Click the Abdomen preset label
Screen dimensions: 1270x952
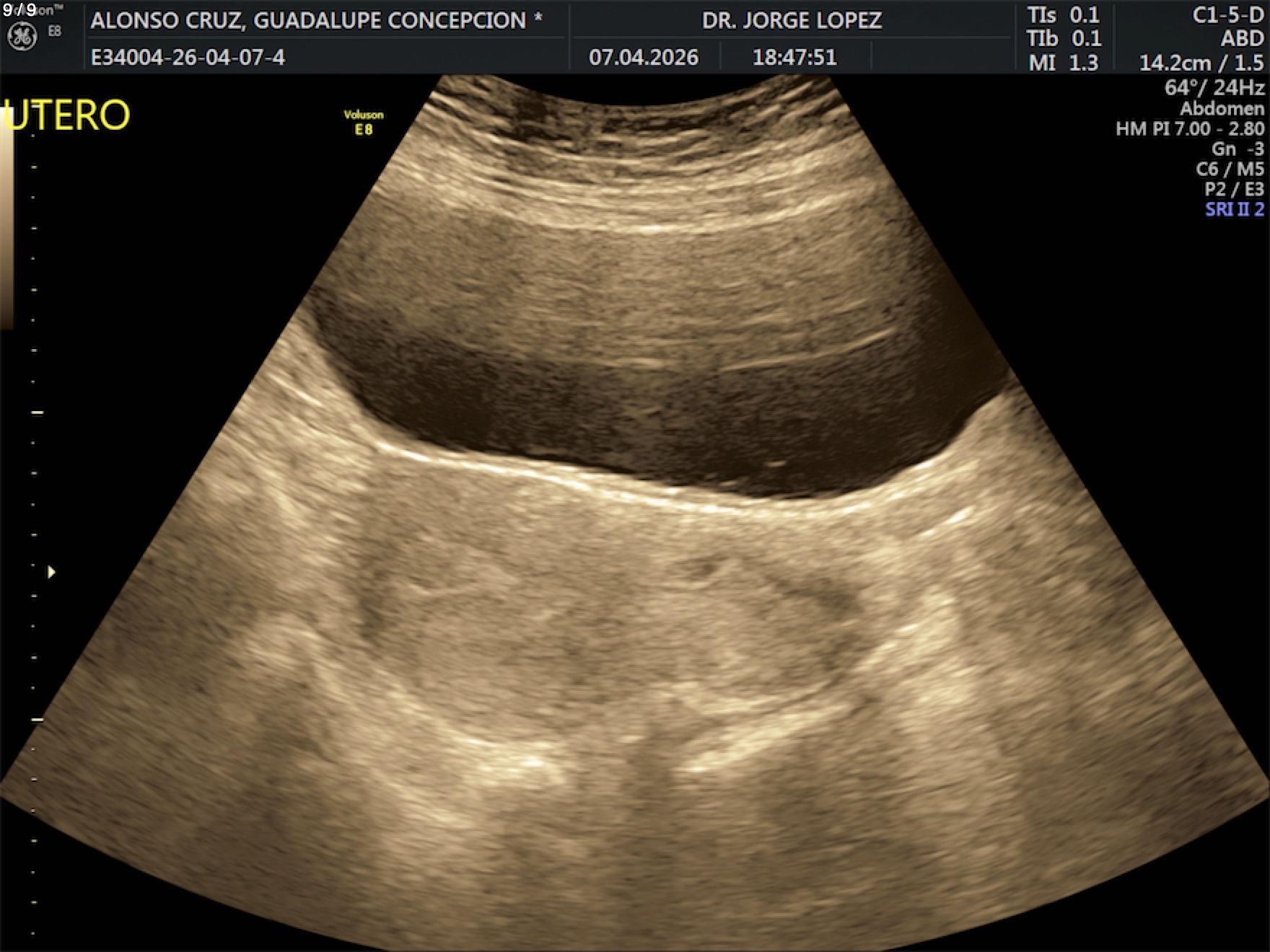click(x=1222, y=108)
